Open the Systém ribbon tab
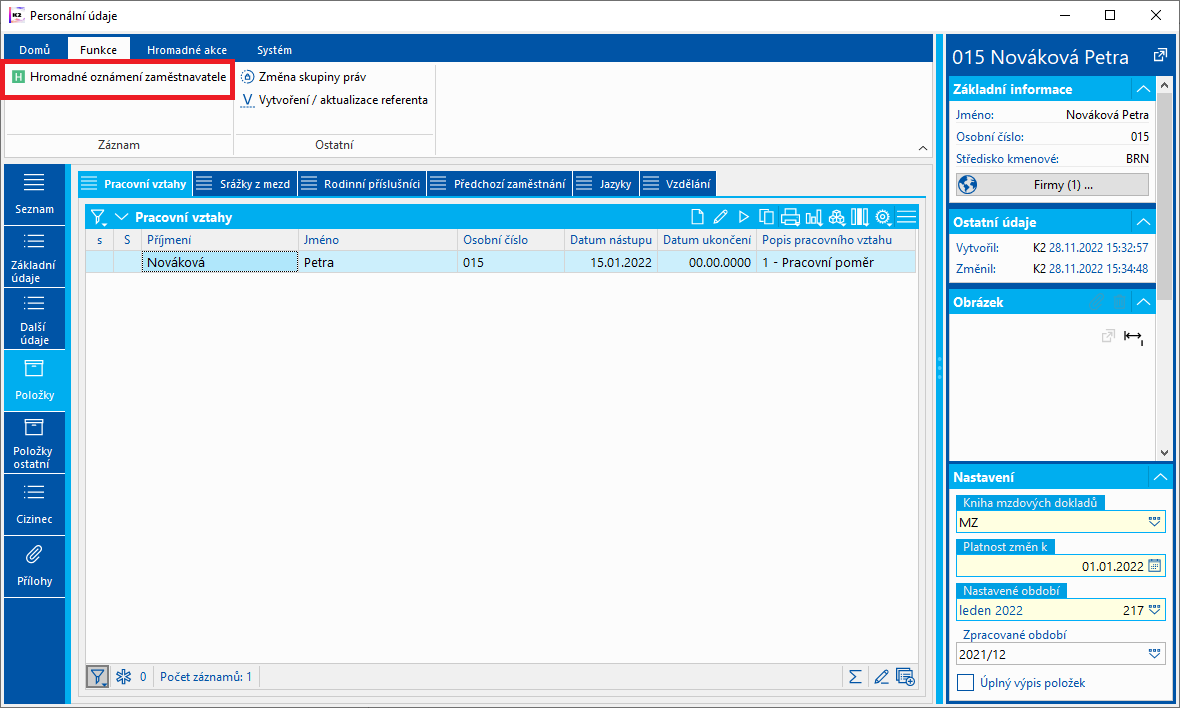This screenshot has width=1180, height=708. coord(274,50)
